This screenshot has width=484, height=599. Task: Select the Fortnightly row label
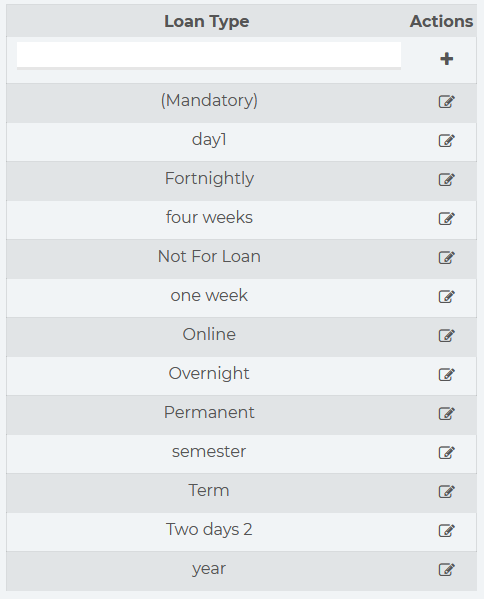209,178
